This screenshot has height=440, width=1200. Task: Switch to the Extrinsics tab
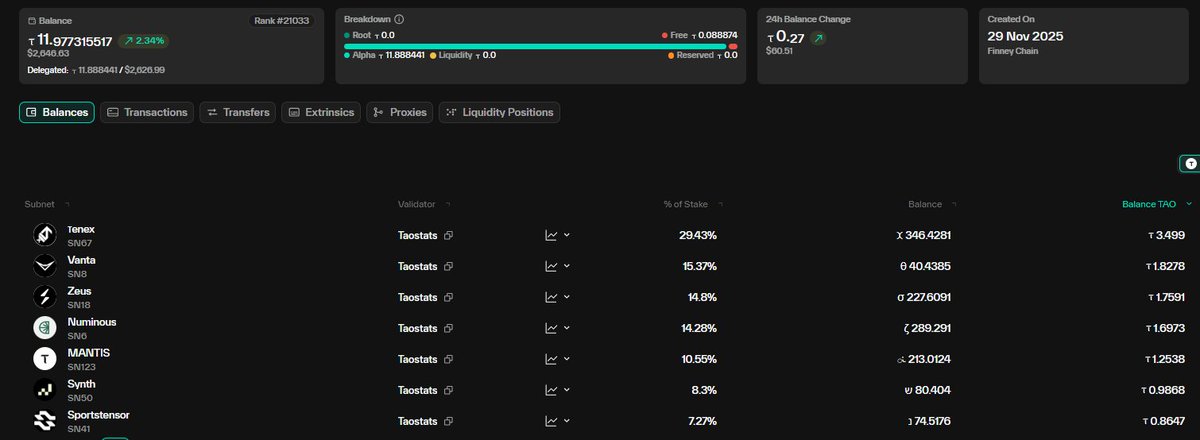321,112
